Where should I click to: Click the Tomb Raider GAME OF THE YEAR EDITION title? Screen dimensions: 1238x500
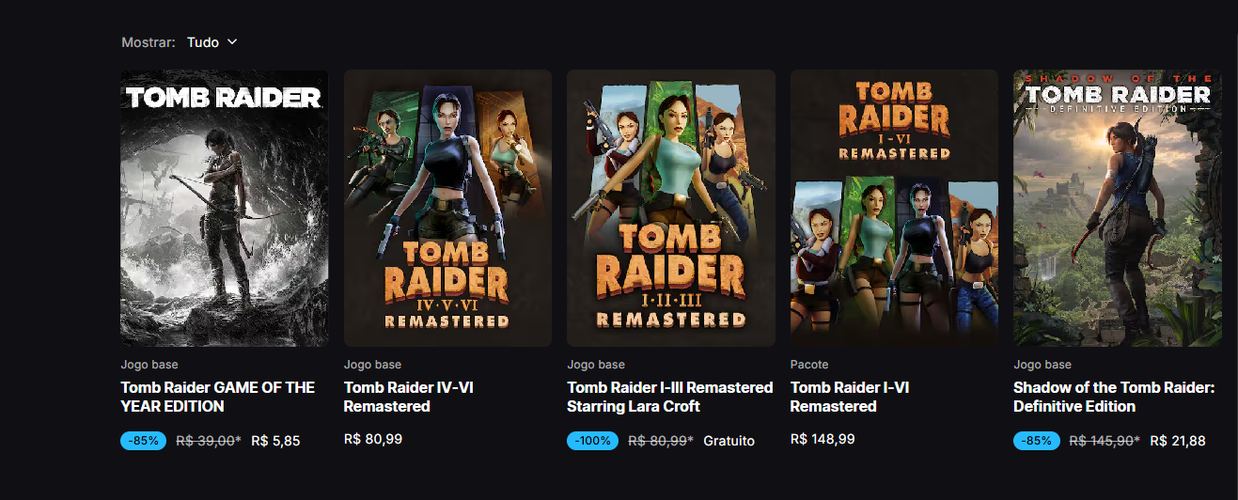pos(218,397)
